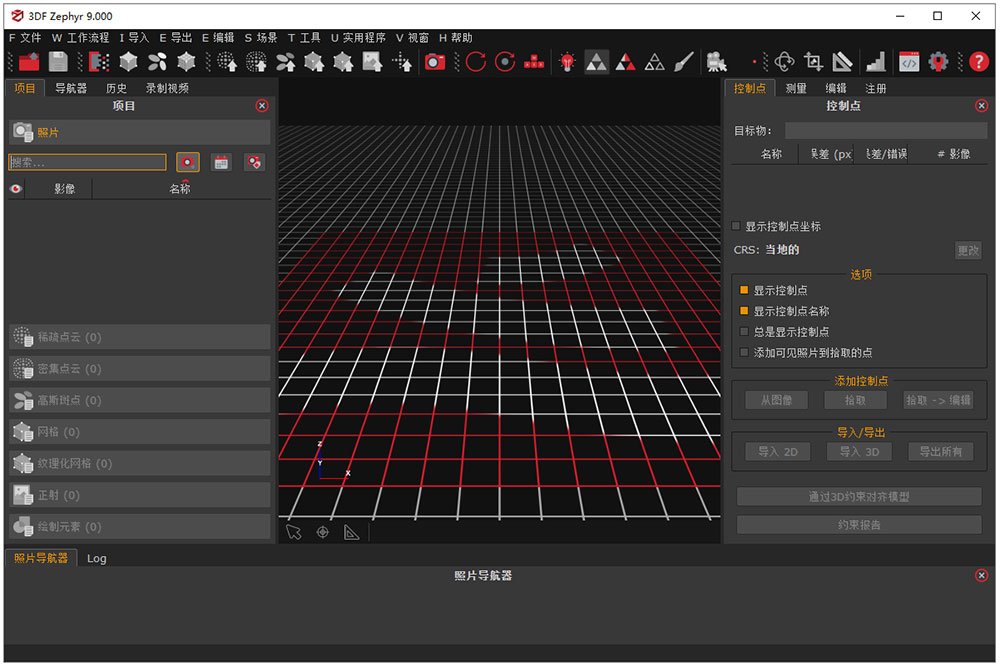Click the 名称 column header in photo list
The height and width of the screenshot is (666, 1000).
click(180, 189)
